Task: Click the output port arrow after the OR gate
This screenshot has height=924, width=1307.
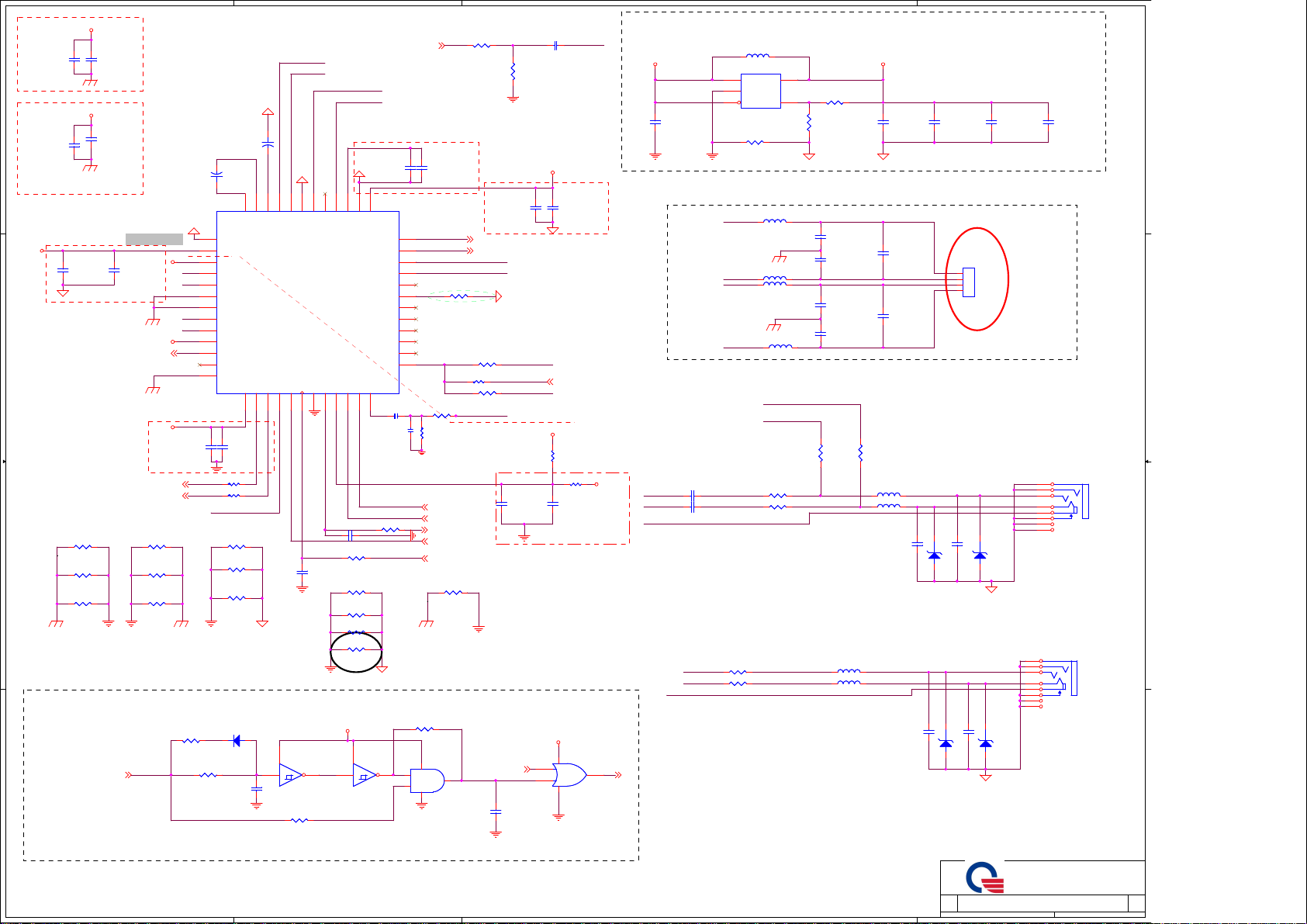Action: coord(618,775)
